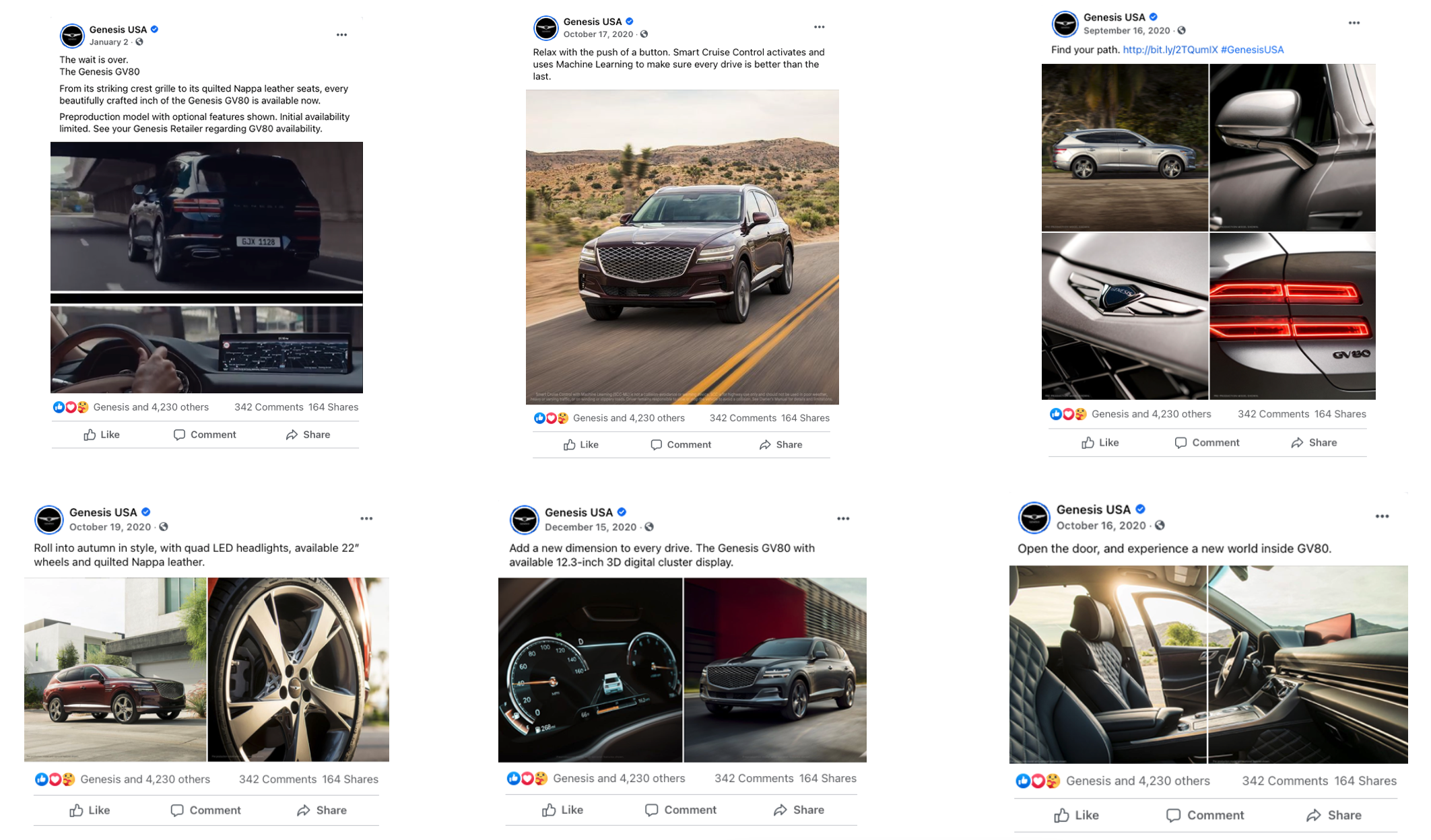Viewport: 1431px width, 840px height.
Task: Comment on the October 16, 2020 post
Action: pos(1205,815)
